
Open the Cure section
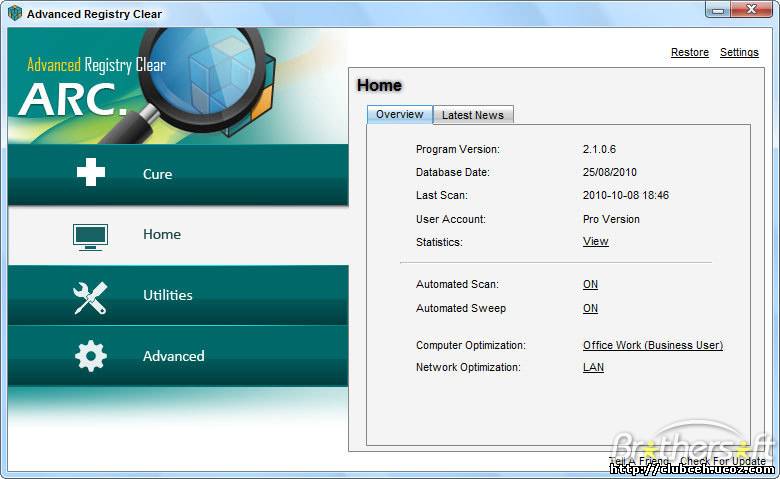[178, 175]
